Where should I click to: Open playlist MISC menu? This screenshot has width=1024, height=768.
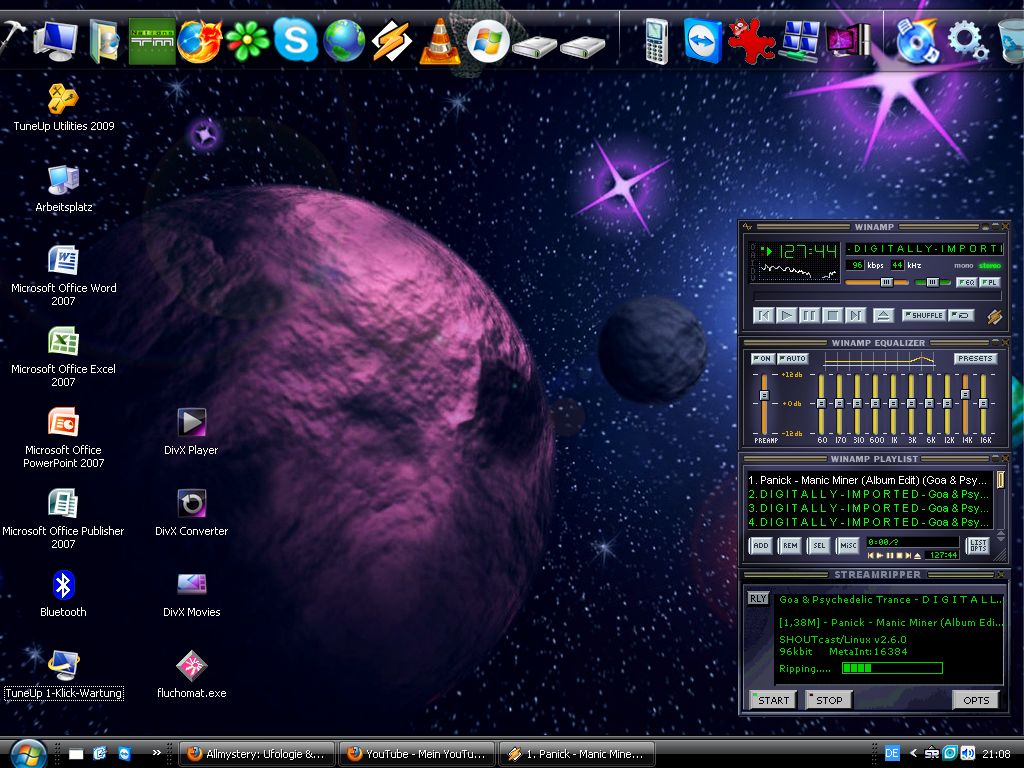[x=848, y=545]
